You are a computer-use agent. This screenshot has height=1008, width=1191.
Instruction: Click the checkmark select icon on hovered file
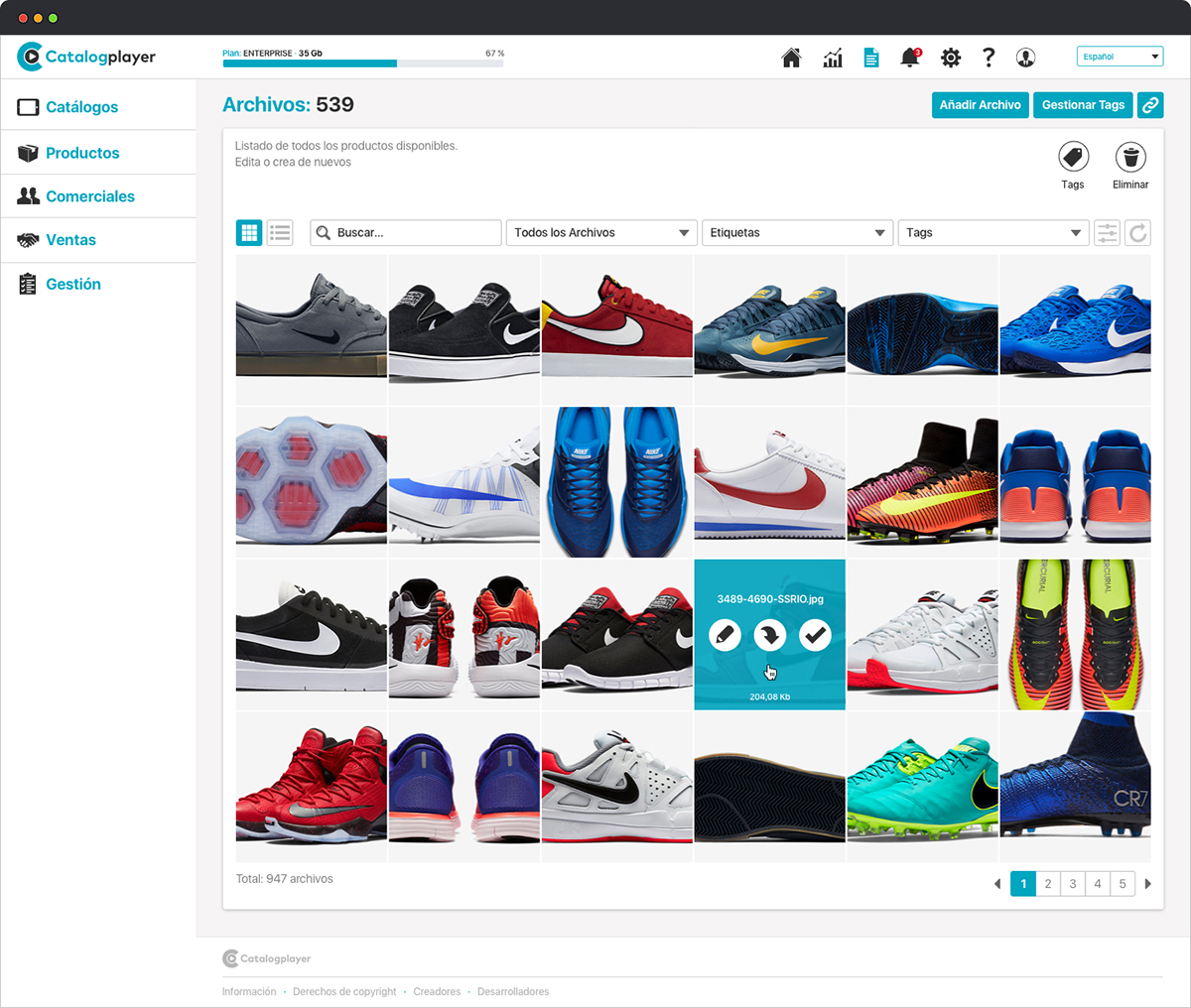click(x=815, y=635)
